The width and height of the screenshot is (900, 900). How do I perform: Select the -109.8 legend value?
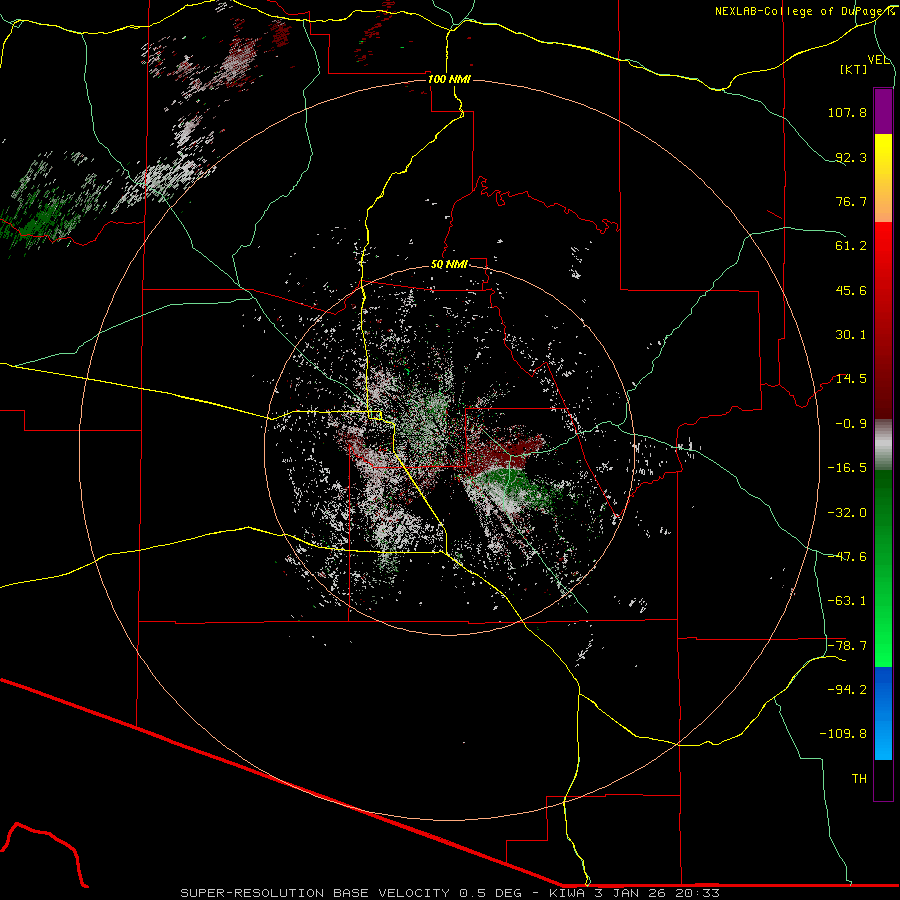[843, 734]
